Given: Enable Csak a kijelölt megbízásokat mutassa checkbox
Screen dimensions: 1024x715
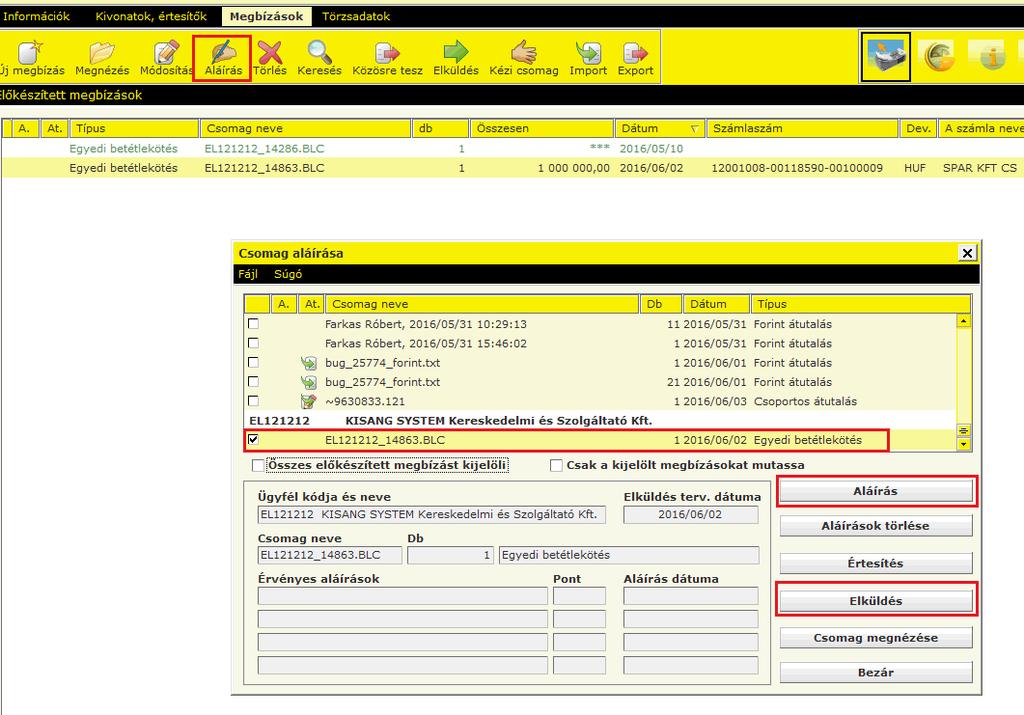Looking at the screenshot, I should [x=556, y=465].
